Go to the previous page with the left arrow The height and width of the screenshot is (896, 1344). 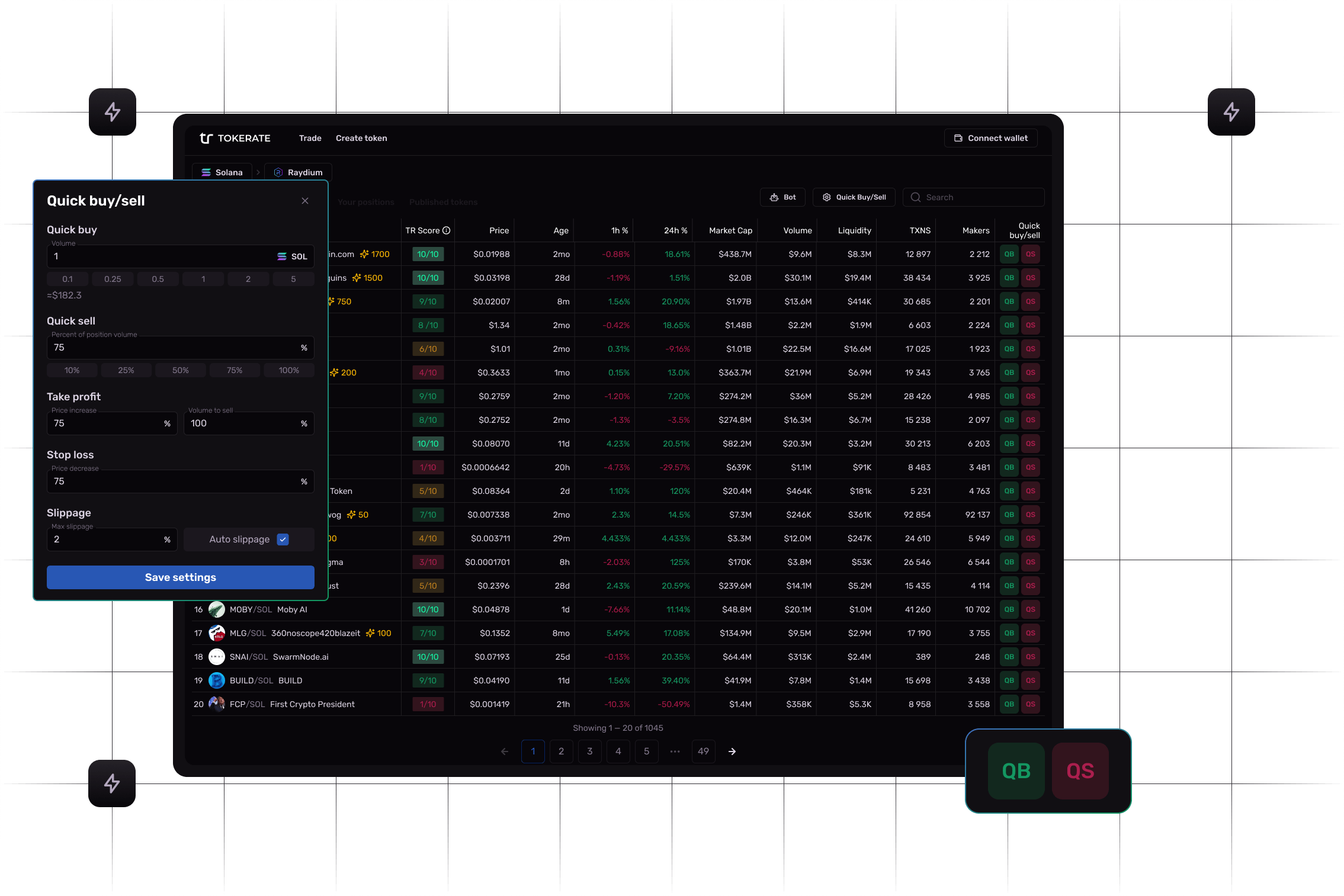(505, 752)
